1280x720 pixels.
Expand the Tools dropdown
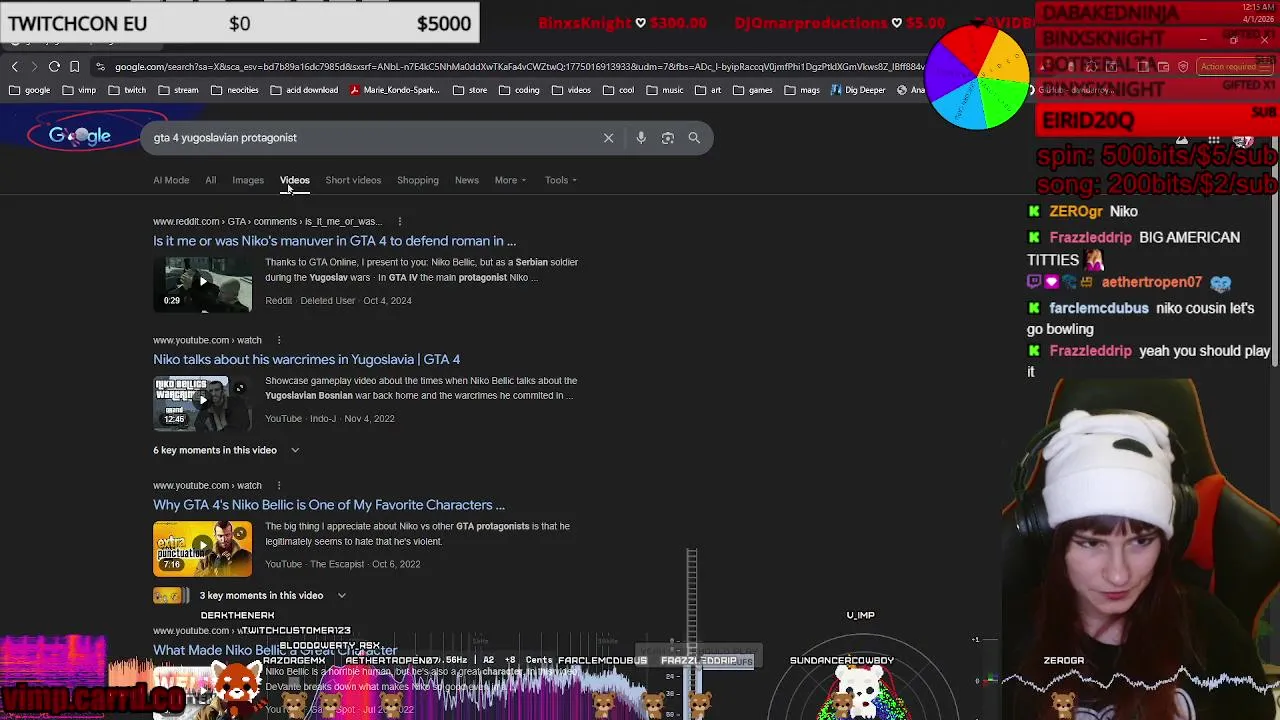[561, 180]
